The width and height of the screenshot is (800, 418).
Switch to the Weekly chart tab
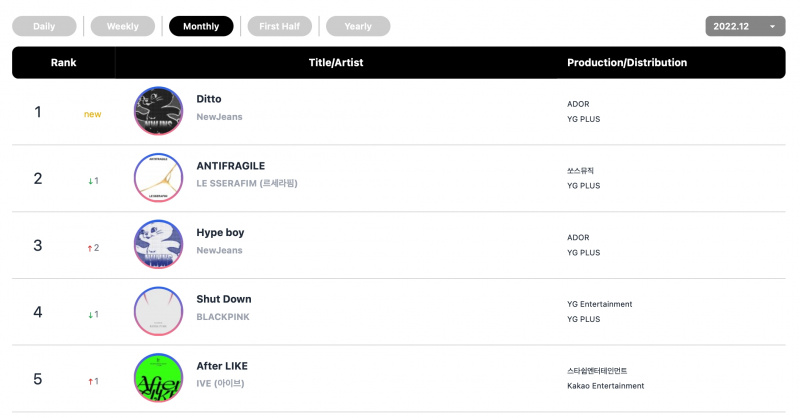tap(122, 26)
